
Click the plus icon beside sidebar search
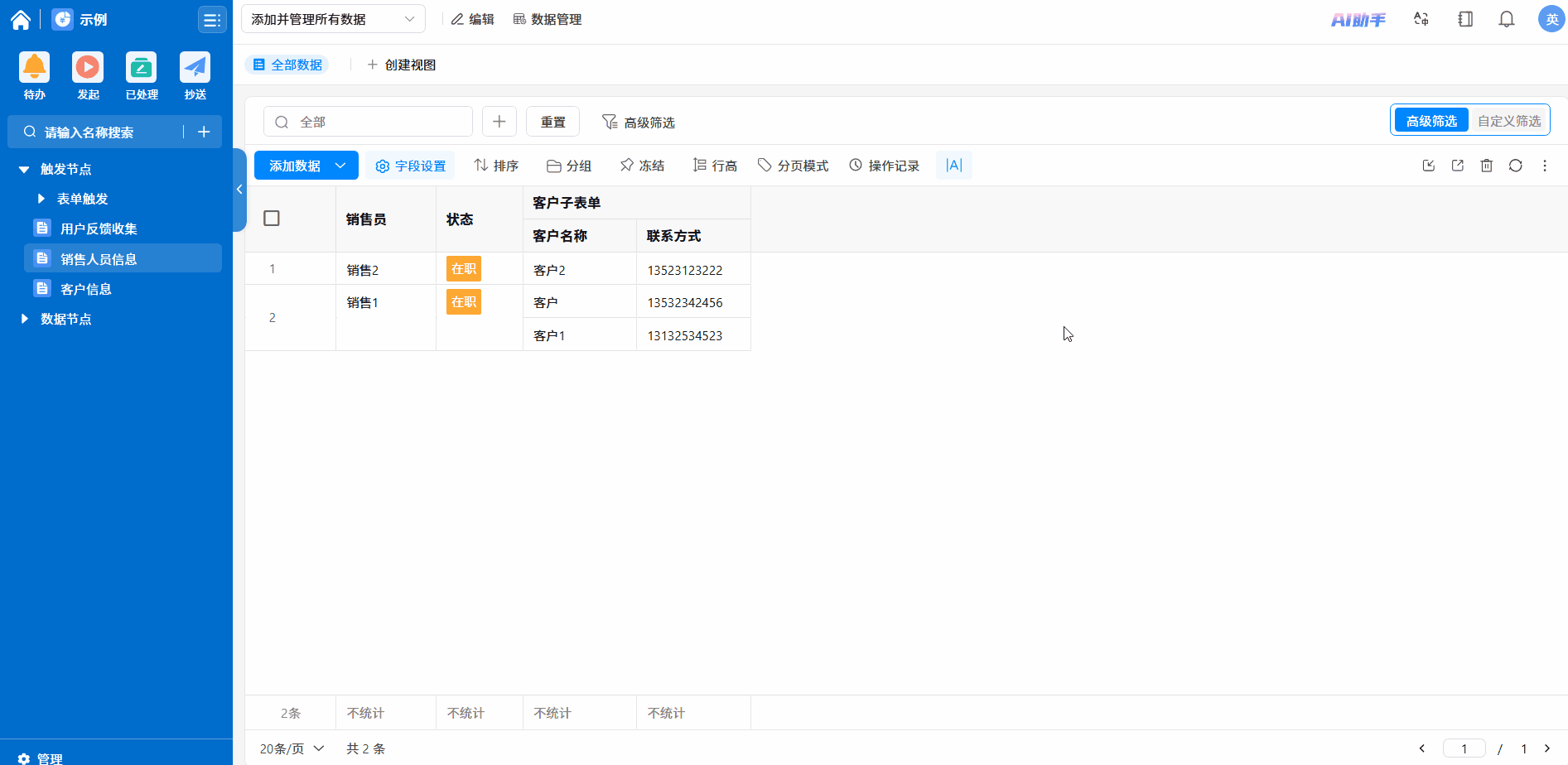click(x=204, y=132)
